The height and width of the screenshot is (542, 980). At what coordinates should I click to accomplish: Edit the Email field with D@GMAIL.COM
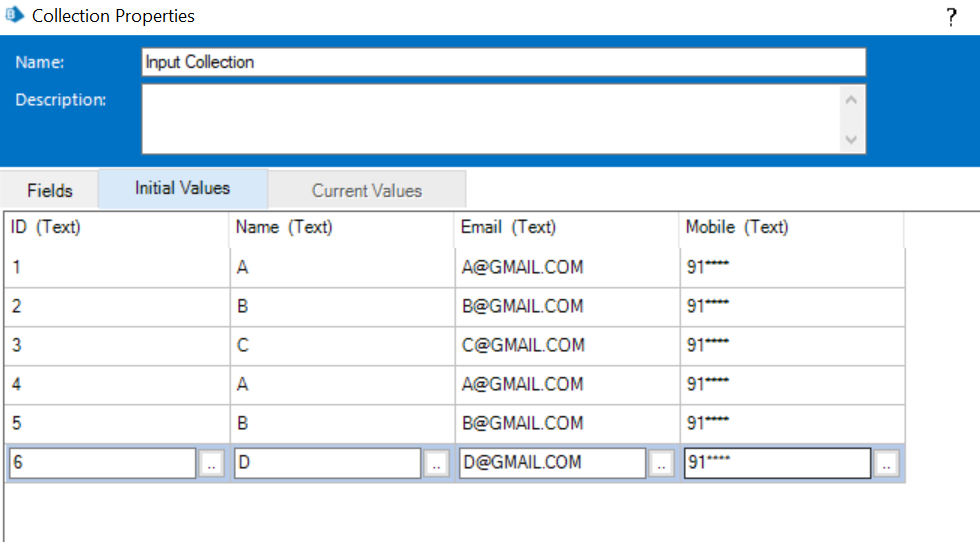click(x=552, y=463)
